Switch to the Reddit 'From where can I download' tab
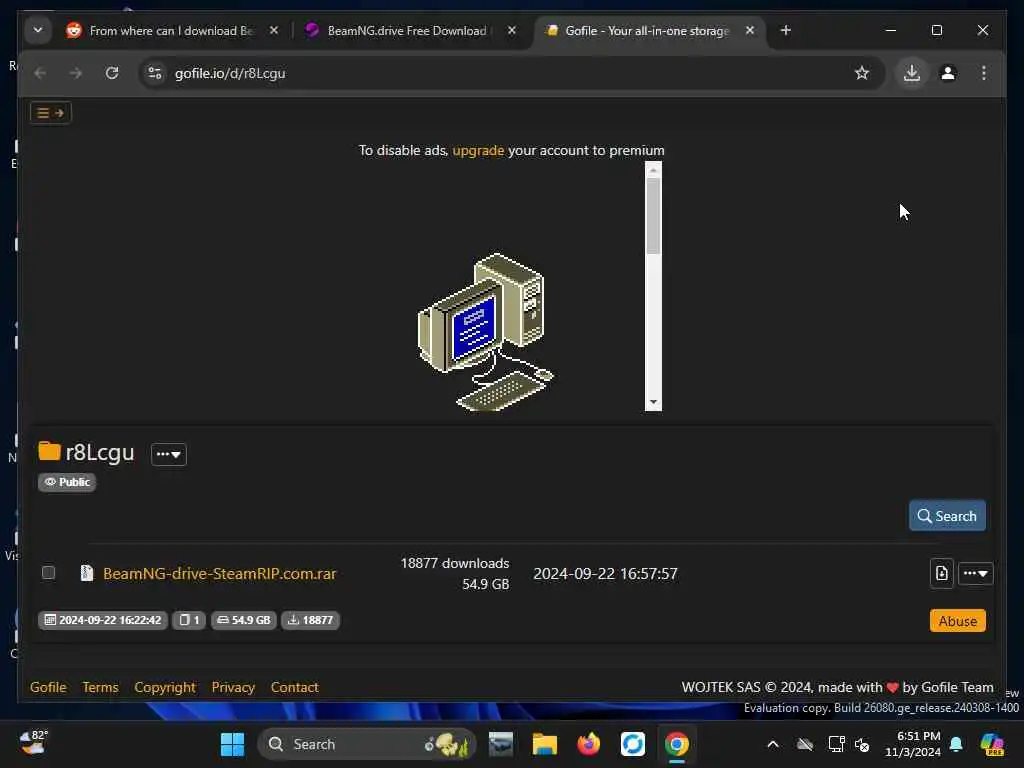 point(171,31)
